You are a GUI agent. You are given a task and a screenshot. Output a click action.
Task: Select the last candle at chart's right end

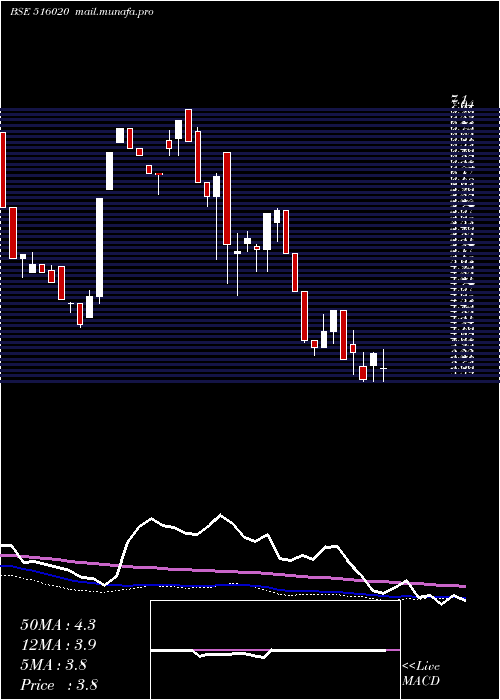pos(383,366)
